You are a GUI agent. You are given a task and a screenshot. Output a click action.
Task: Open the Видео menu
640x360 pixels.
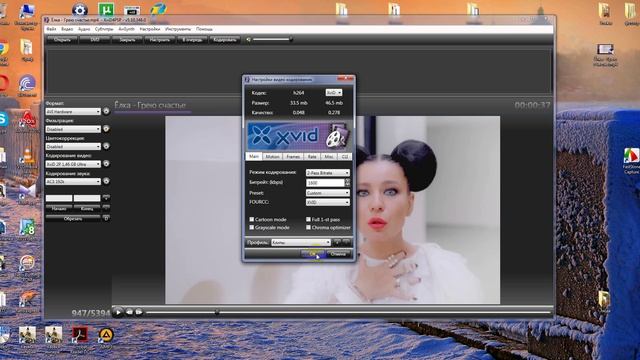point(67,29)
